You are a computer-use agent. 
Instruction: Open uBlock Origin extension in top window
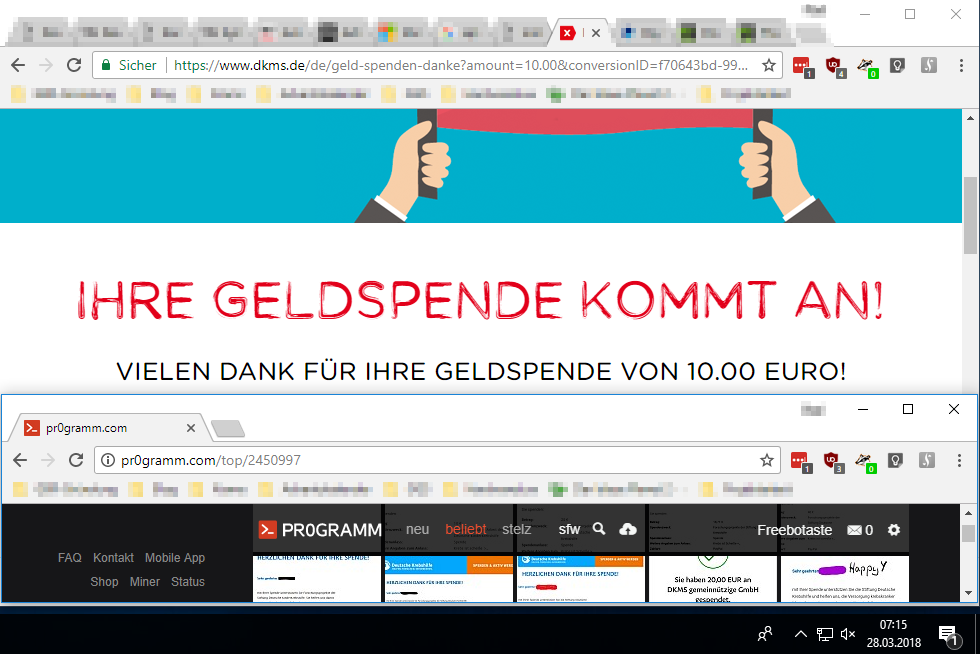coord(834,66)
